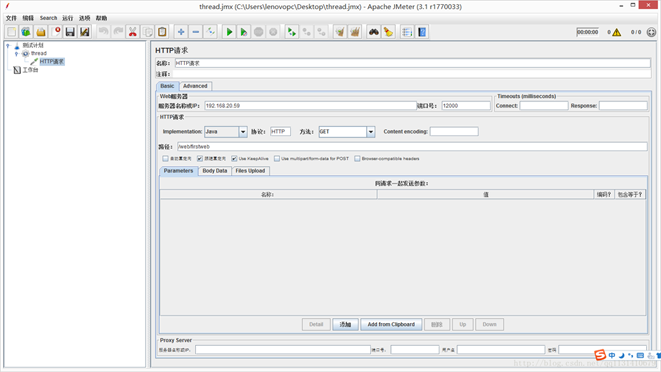661x372 pixels.
Task: Click the Save floppy disk icon
Action: click(x=70, y=32)
